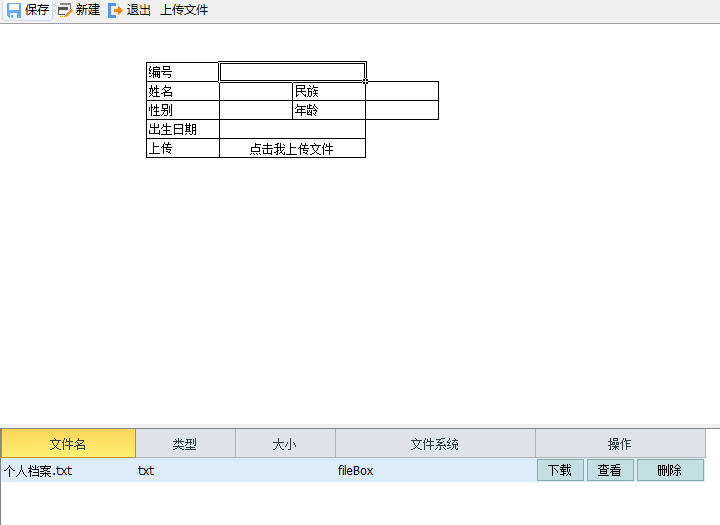The image size is (720, 525).
Task: Click the 新建 new record icon
Action: [65, 10]
